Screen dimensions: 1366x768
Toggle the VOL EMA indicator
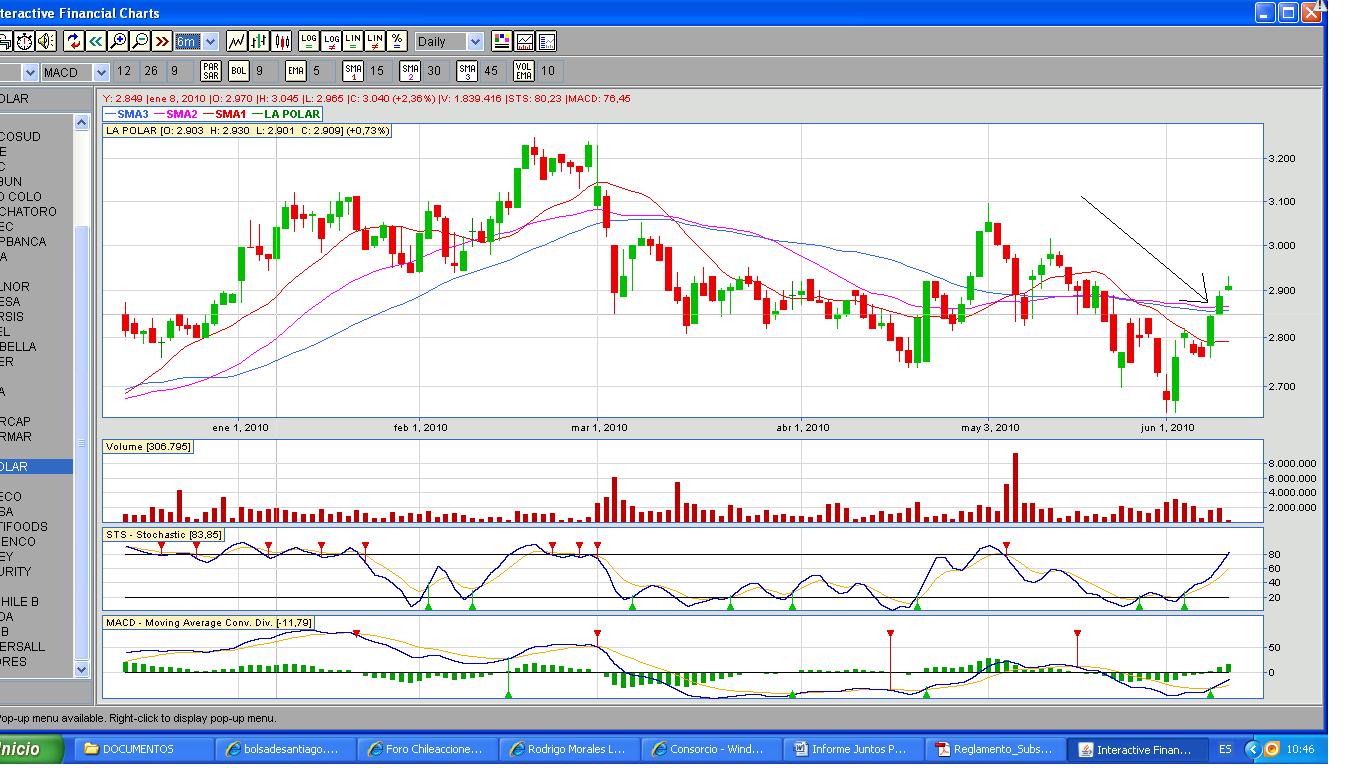point(523,71)
